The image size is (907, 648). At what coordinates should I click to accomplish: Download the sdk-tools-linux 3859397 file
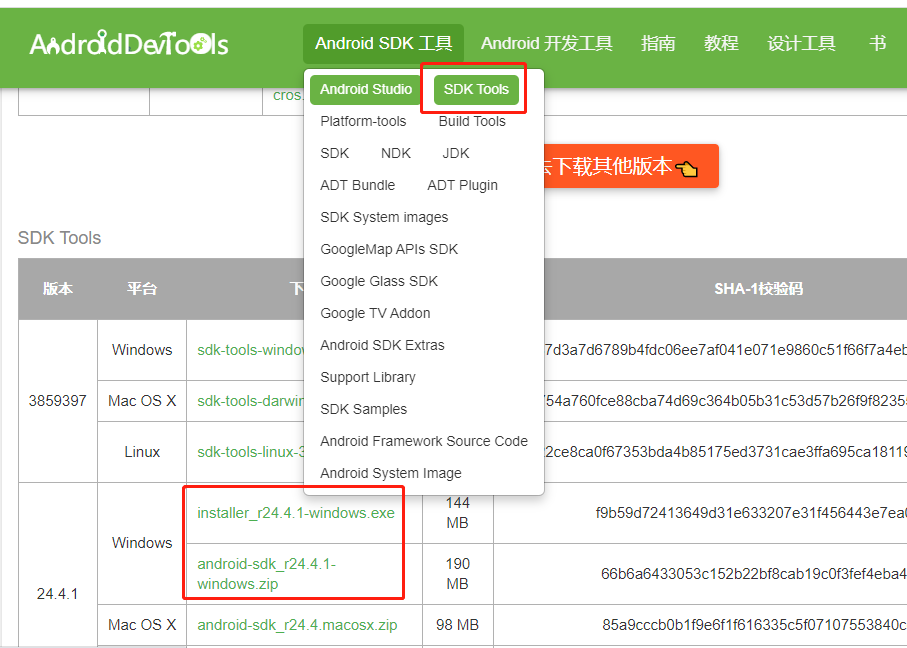250,452
